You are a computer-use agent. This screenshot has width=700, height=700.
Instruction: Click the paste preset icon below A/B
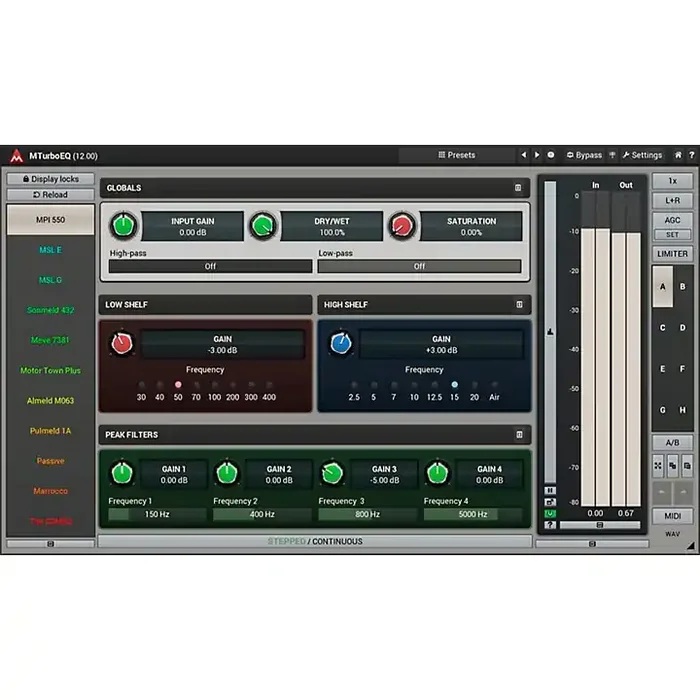point(687,466)
